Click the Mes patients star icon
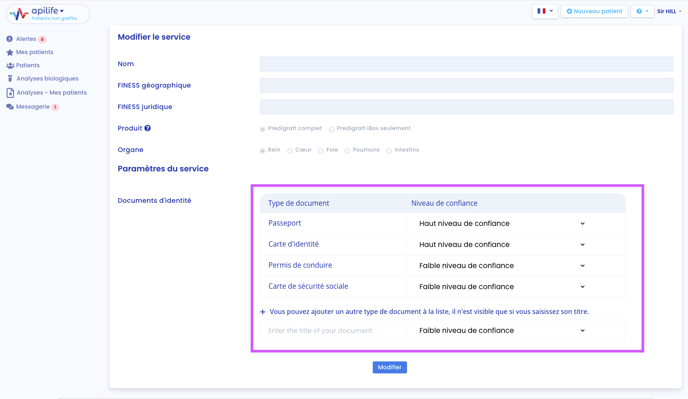The height and width of the screenshot is (399, 688). (x=10, y=52)
